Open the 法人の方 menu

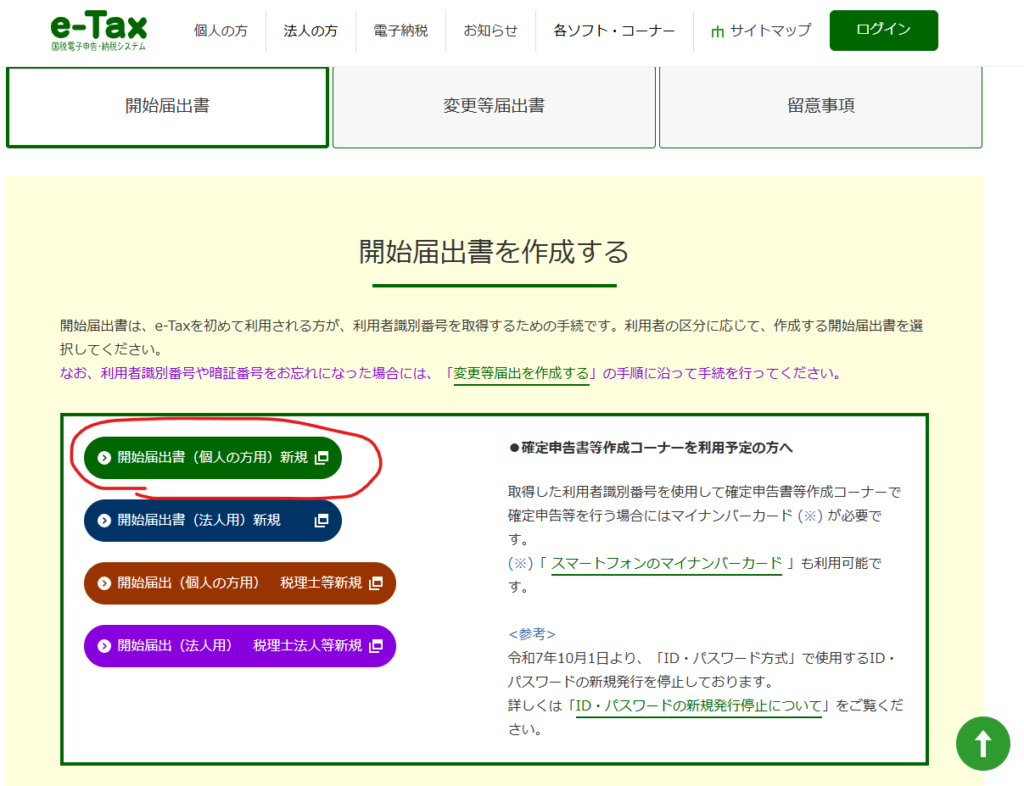pos(310,31)
